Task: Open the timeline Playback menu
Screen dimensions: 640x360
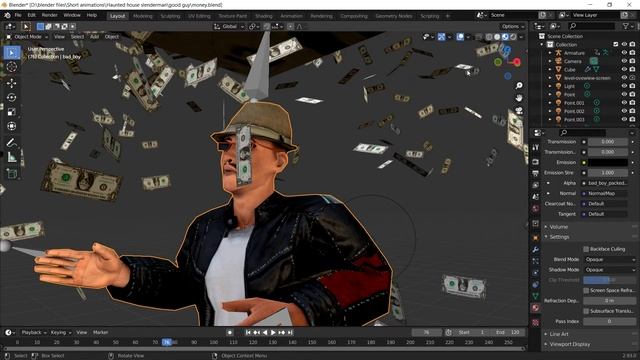Action: click(x=33, y=332)
